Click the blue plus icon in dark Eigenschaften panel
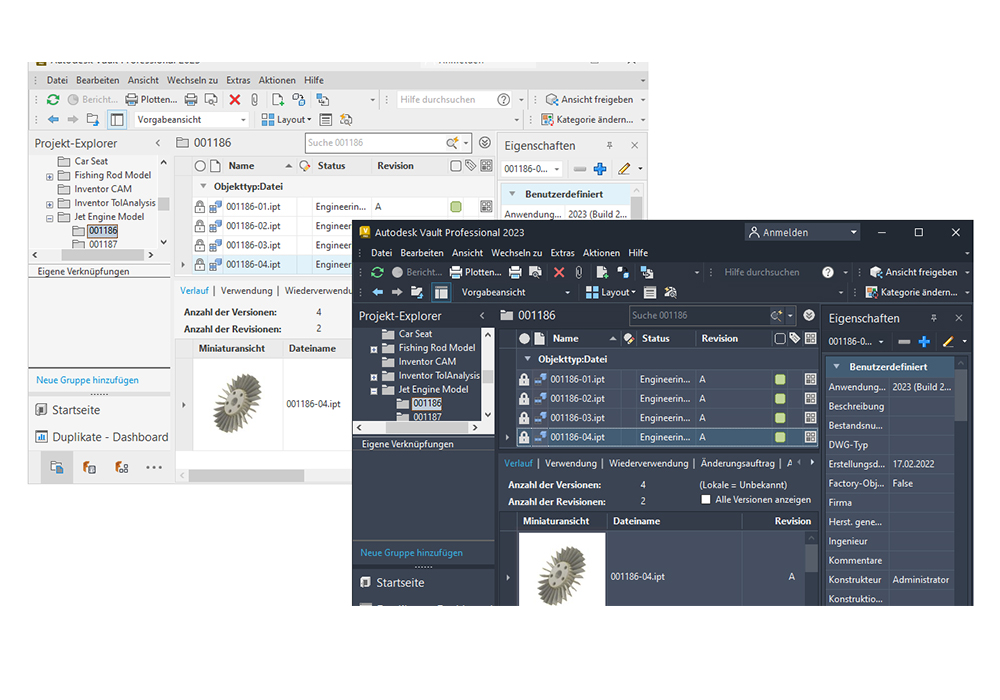The height and width of the screenshot is (700, 1000). coord(924,342)
